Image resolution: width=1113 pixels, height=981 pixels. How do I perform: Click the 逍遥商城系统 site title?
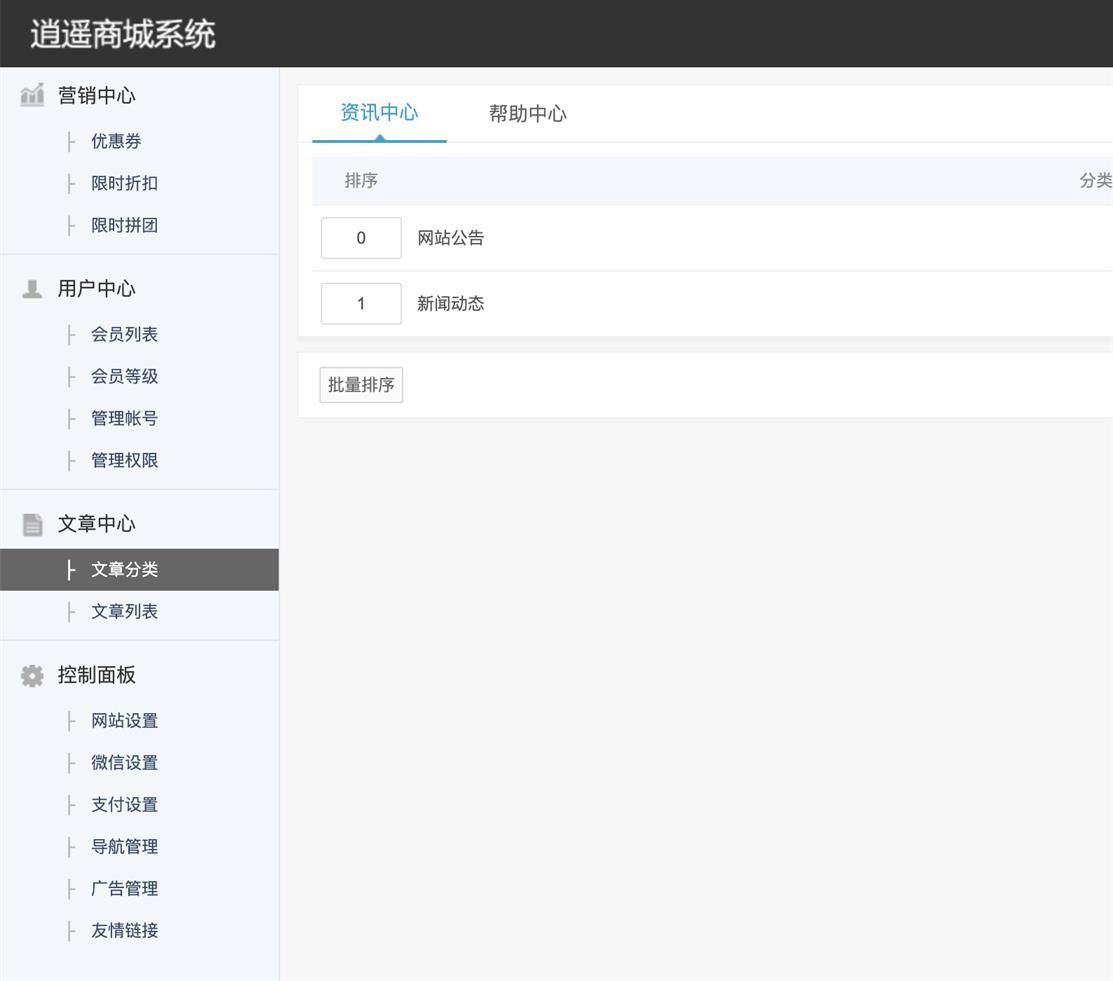click(x=123, y=34)
